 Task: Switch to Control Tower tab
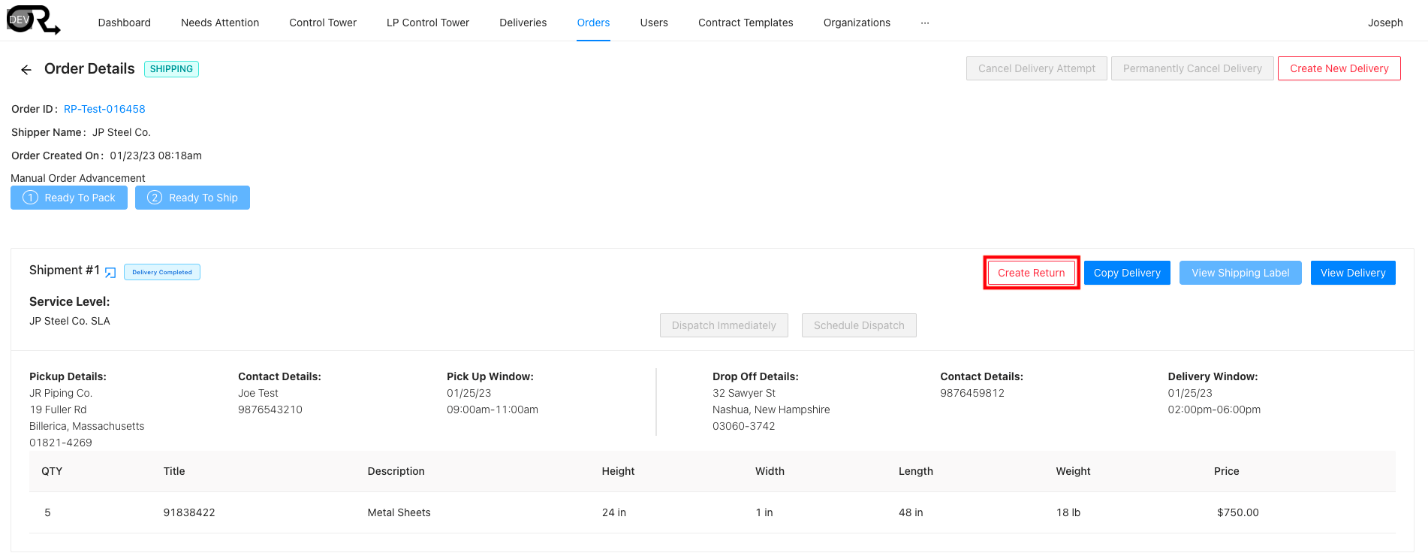point(322,22)
